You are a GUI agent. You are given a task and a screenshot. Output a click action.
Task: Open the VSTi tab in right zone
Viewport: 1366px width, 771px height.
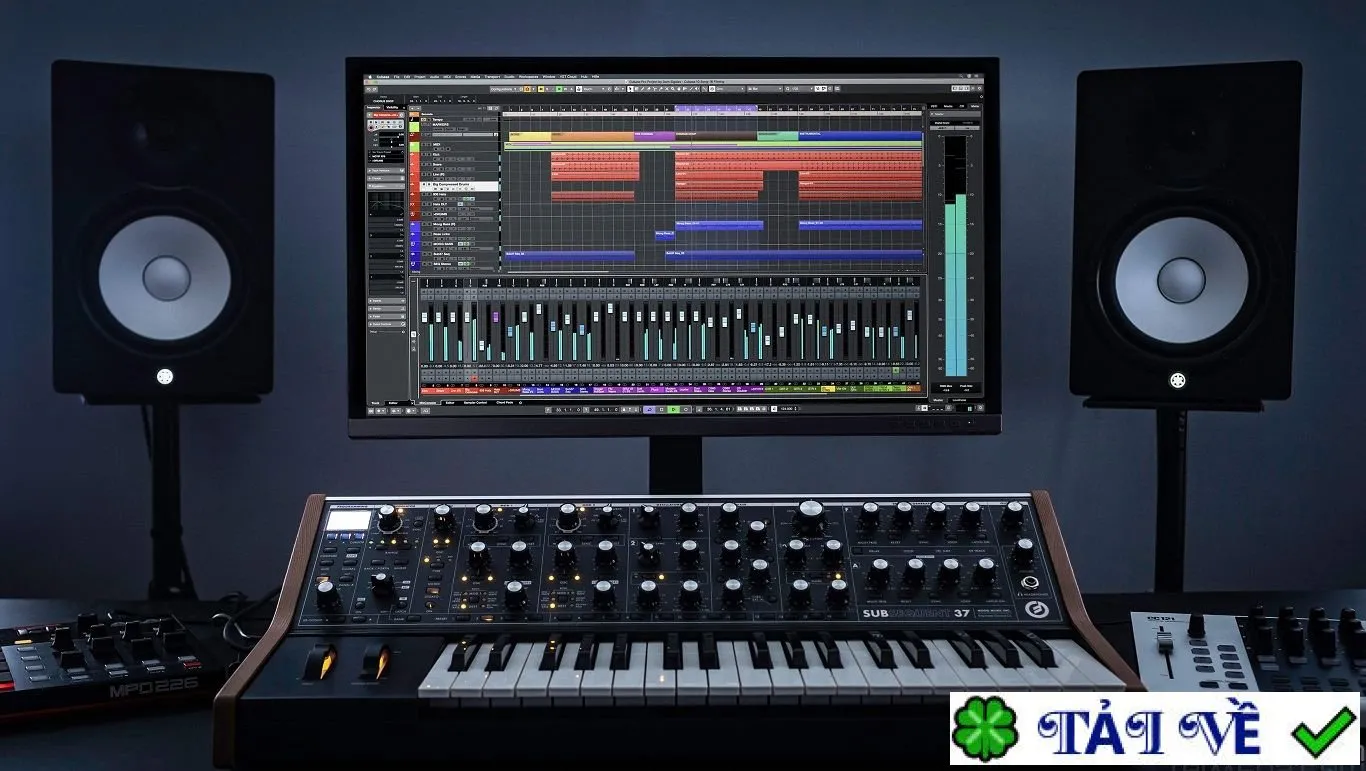coord(934,106)
